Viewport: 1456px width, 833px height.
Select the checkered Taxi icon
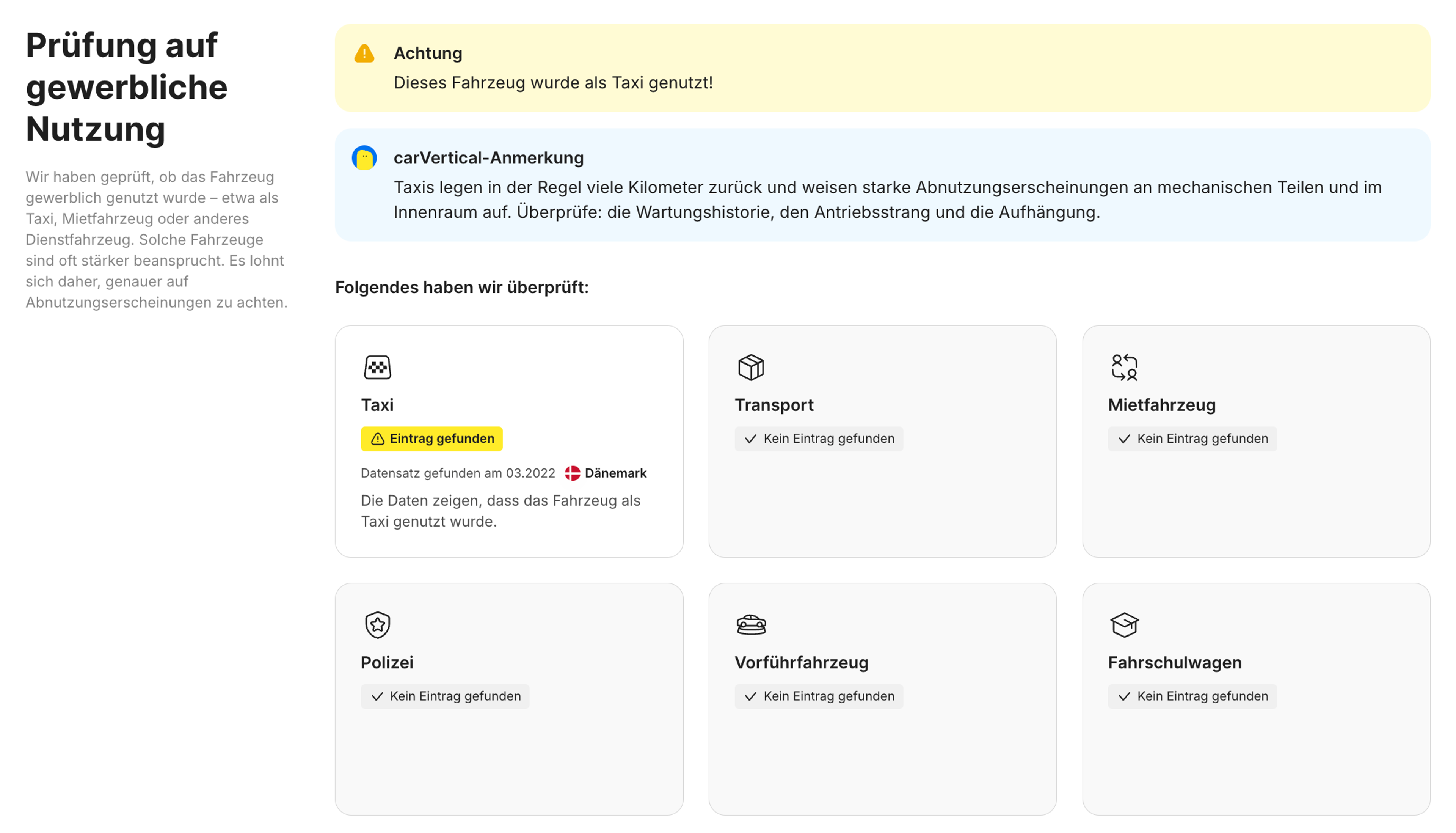click(x=377, y=367)
